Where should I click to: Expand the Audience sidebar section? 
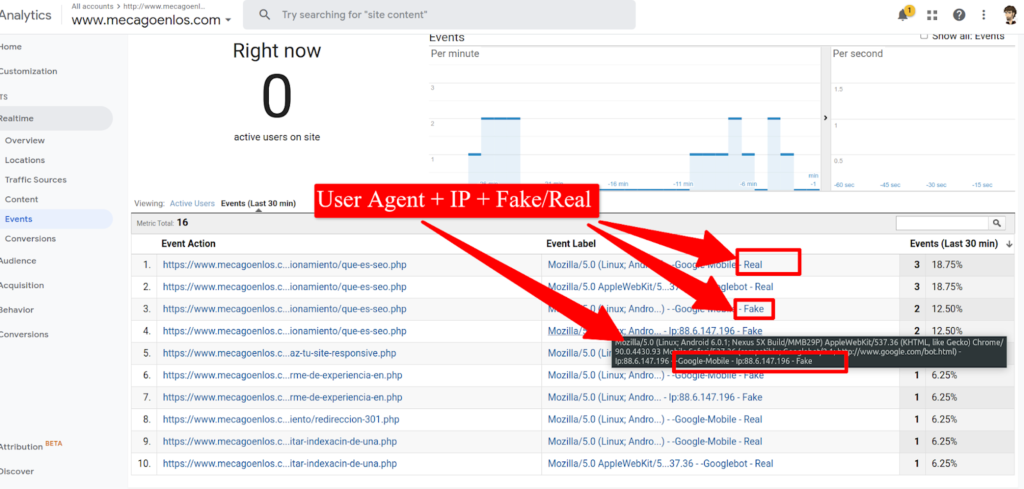18,261
